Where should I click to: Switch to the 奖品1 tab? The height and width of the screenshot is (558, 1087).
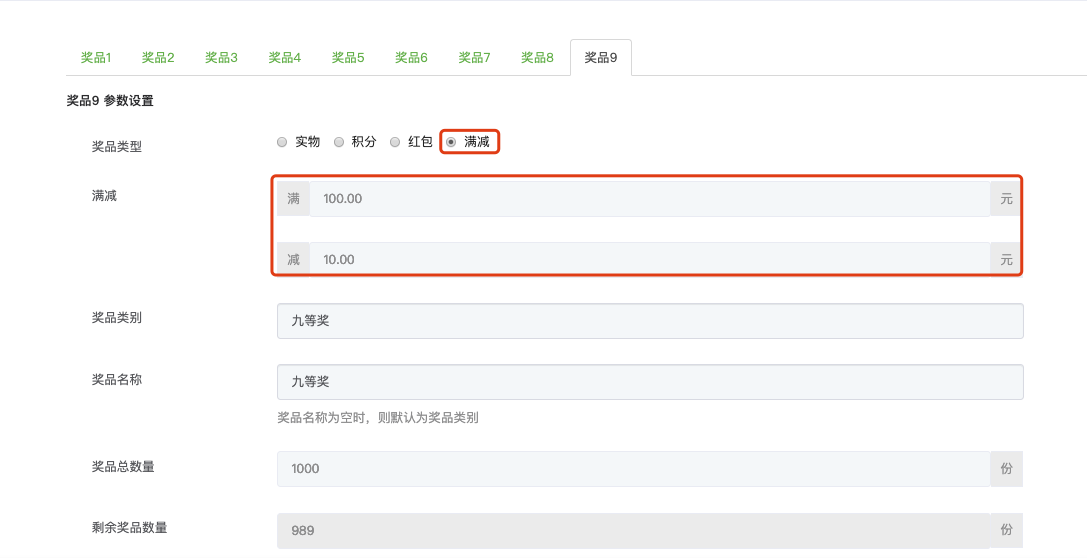95,58
